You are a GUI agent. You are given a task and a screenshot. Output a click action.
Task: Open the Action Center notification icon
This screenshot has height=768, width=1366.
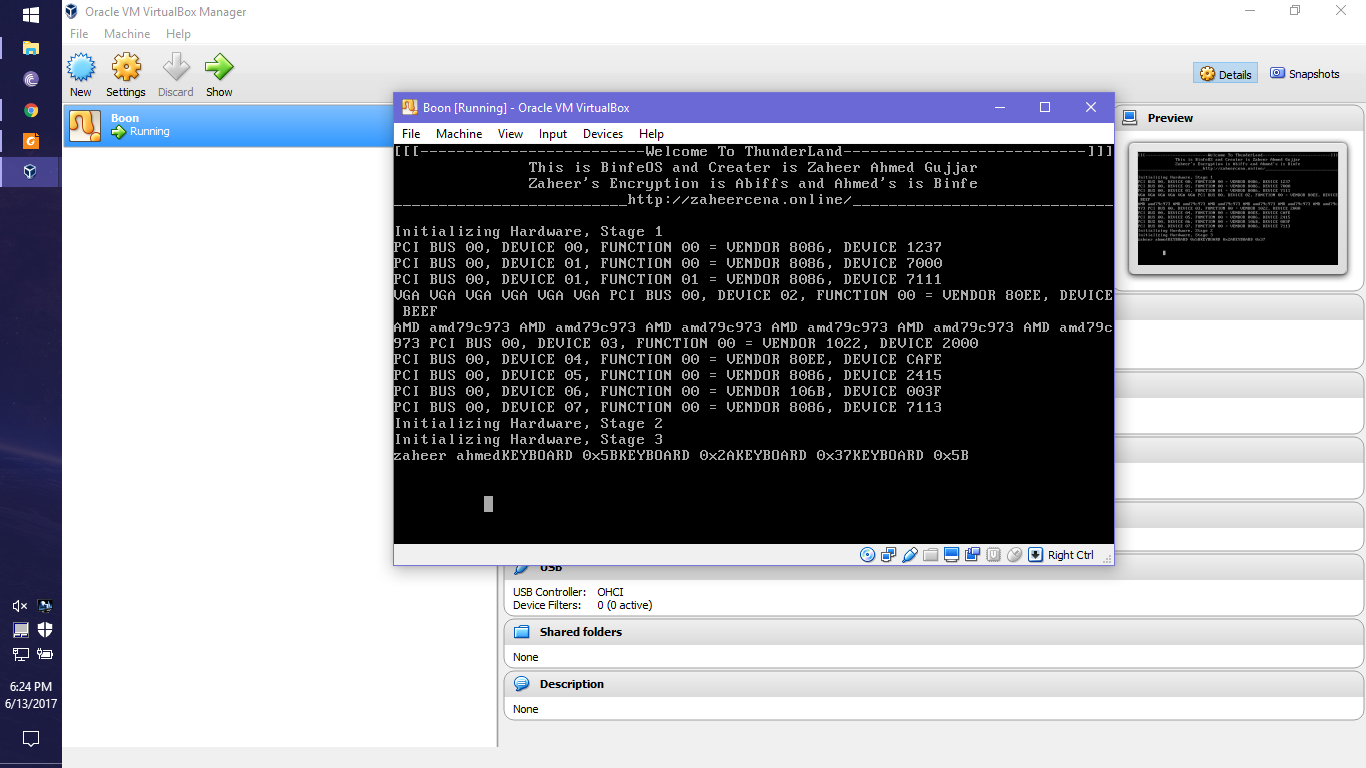[31, 739]
